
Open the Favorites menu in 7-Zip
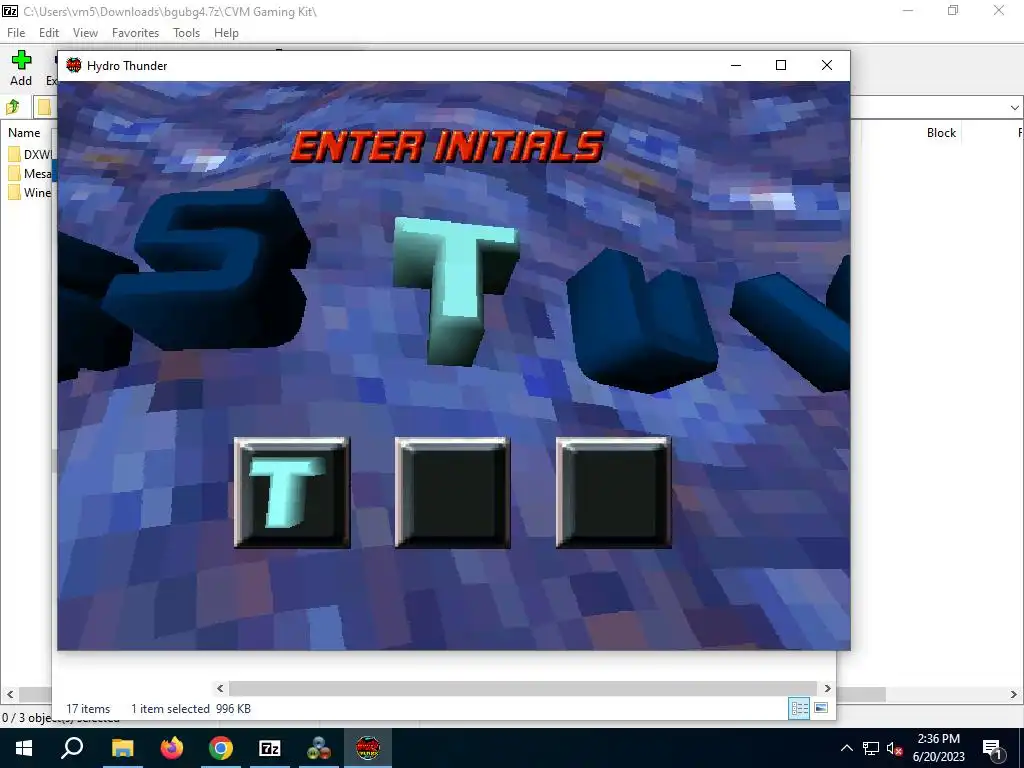(135, 33)
